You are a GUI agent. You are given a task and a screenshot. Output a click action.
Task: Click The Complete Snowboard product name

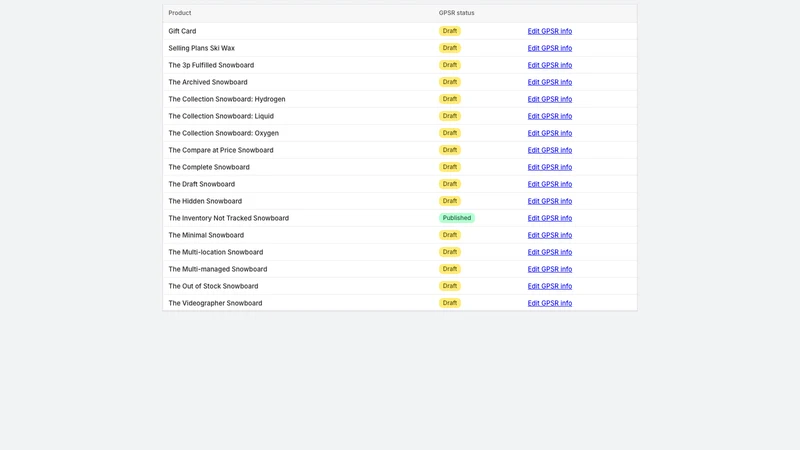pos(209,167)
